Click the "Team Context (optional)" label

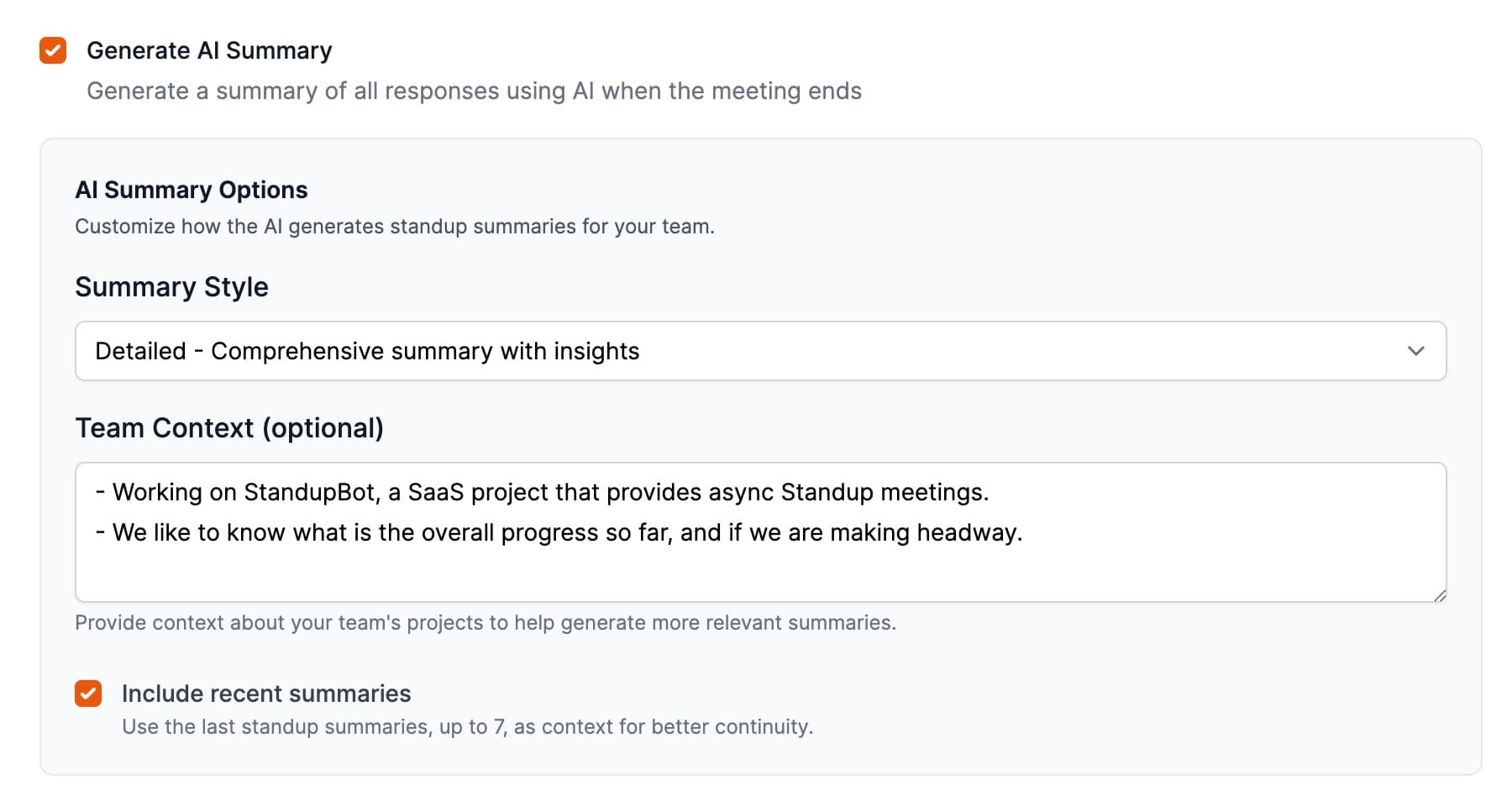[229, 428]
